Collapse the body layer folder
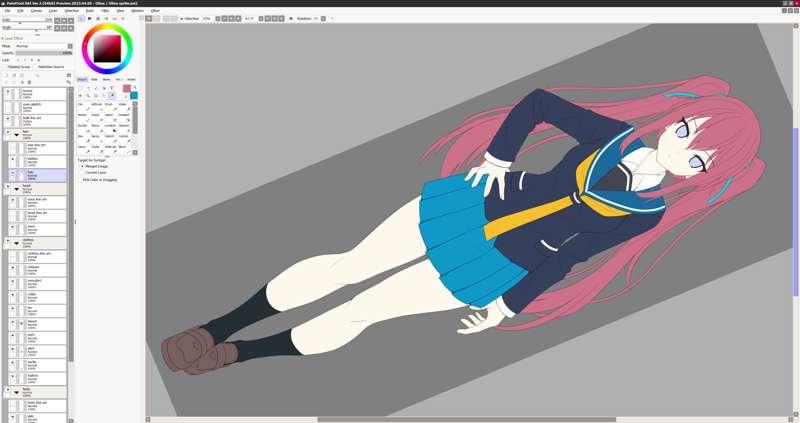 click(x=16, y=392)
